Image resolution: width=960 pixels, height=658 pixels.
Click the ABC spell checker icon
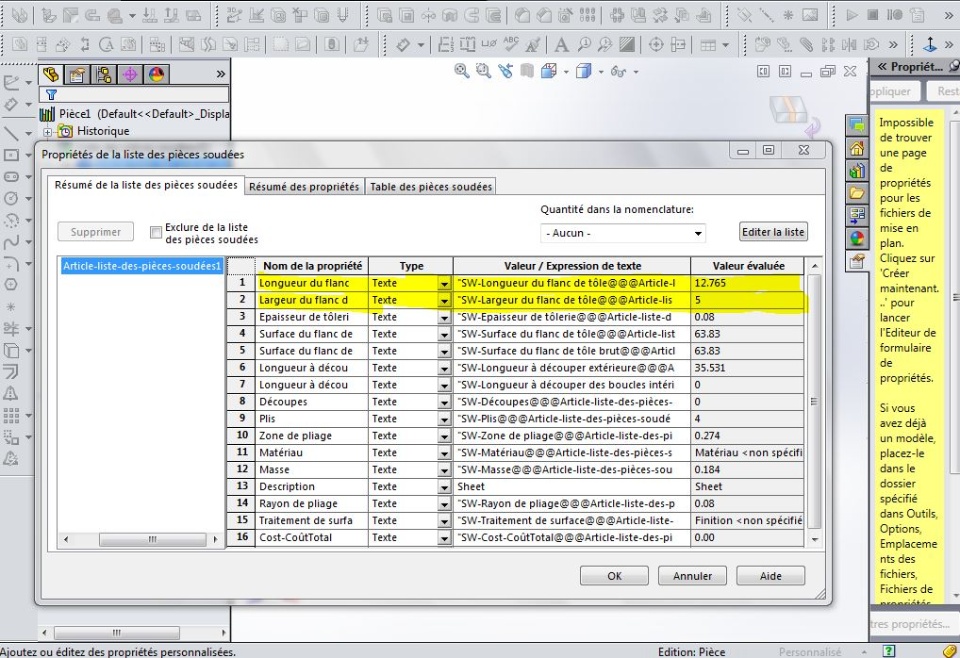point(511,44)
